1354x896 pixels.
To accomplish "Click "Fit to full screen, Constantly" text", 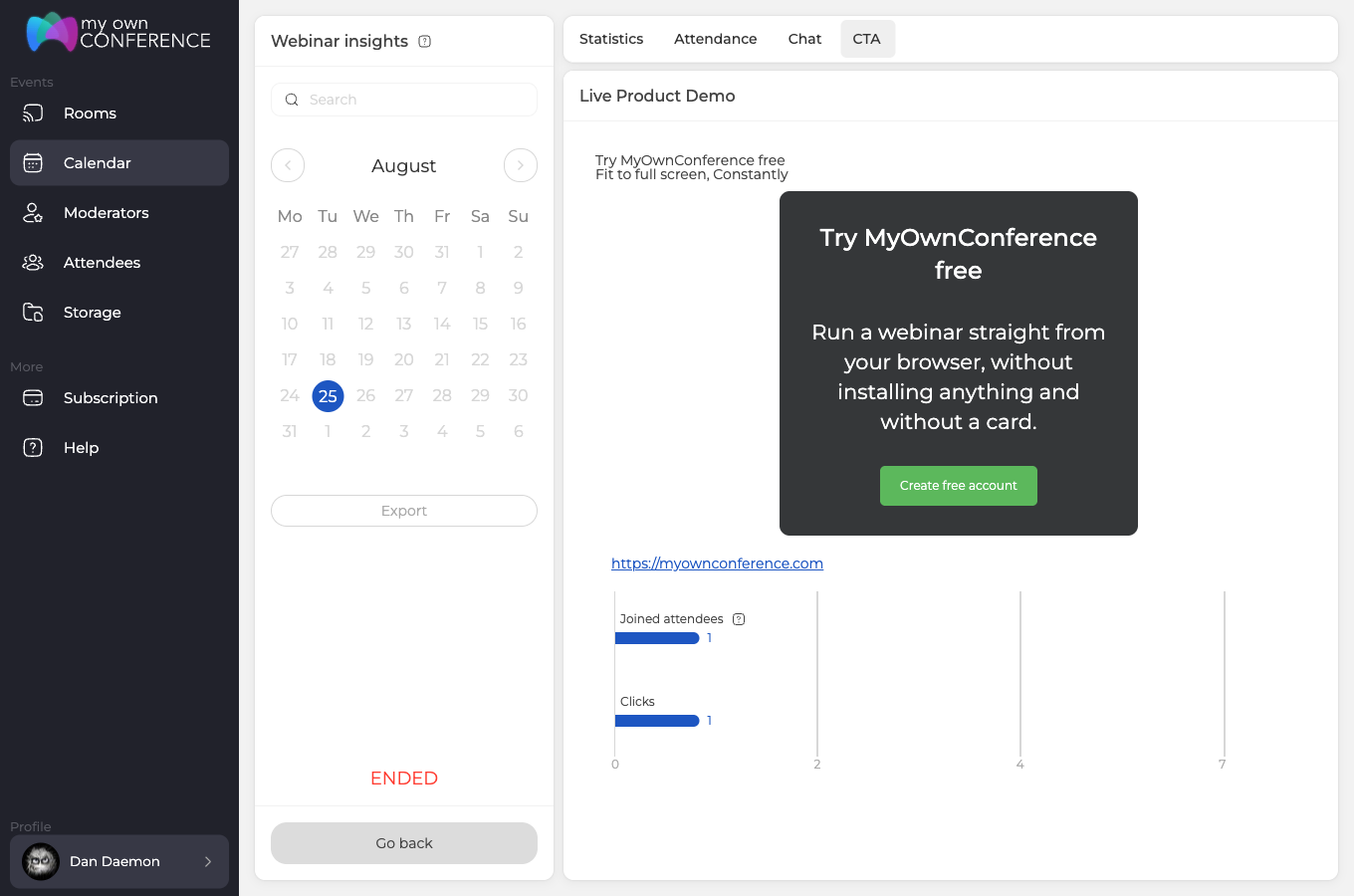I will [692, 174].
